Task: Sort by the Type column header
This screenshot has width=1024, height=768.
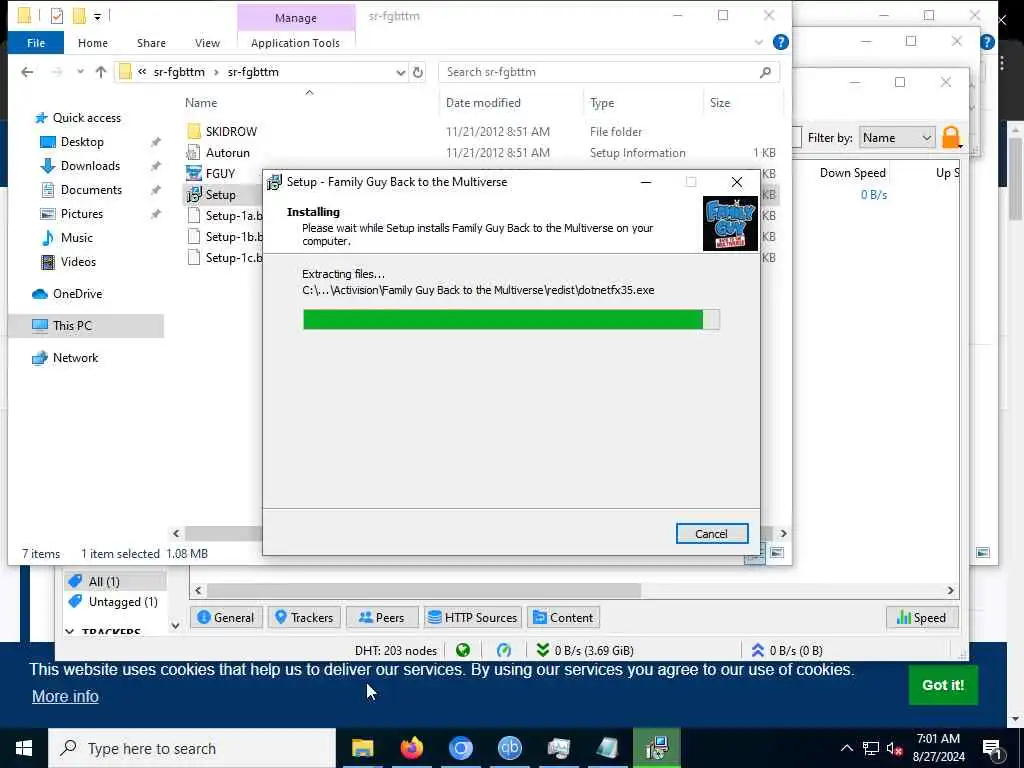Action: pos(601,103)
